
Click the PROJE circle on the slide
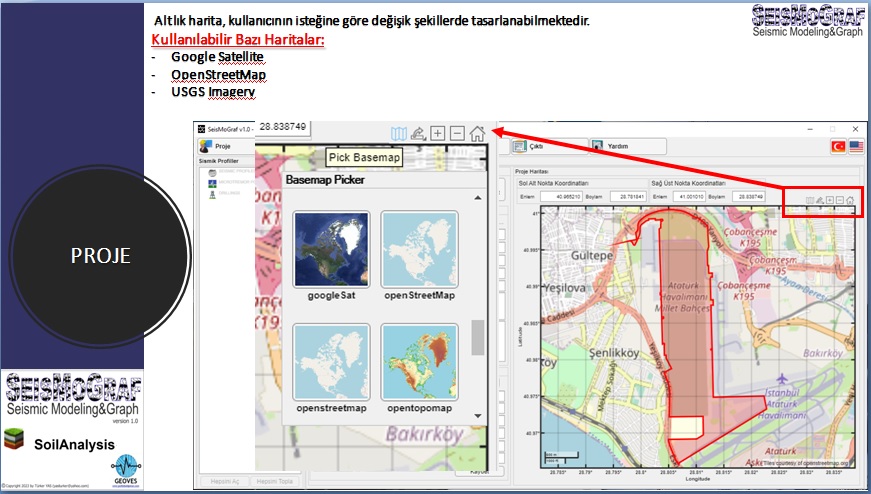pyautogui.click(x=101, y=256)
